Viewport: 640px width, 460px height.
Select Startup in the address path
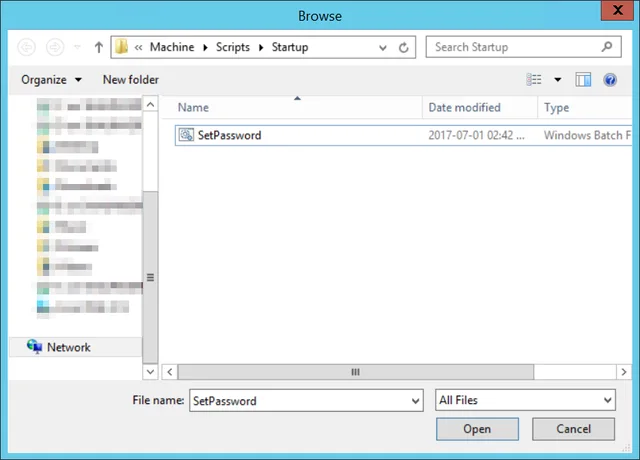click(x=290, y=47)
